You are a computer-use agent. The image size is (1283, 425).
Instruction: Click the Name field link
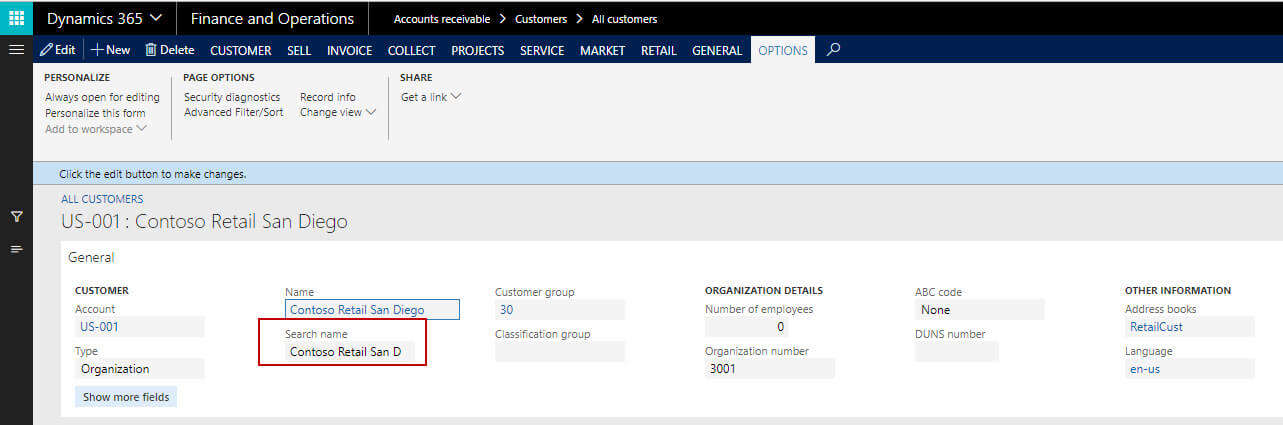(x=372, y=310)
